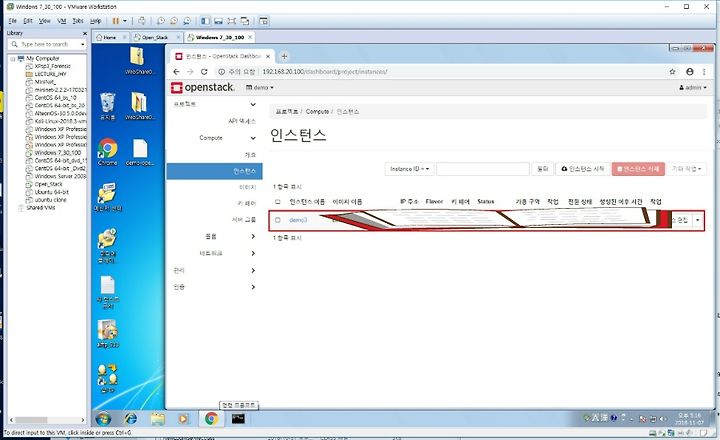Open the library search filter dropdown arrow
This screenshot has height=440, width=720.
tap(83, 45)
